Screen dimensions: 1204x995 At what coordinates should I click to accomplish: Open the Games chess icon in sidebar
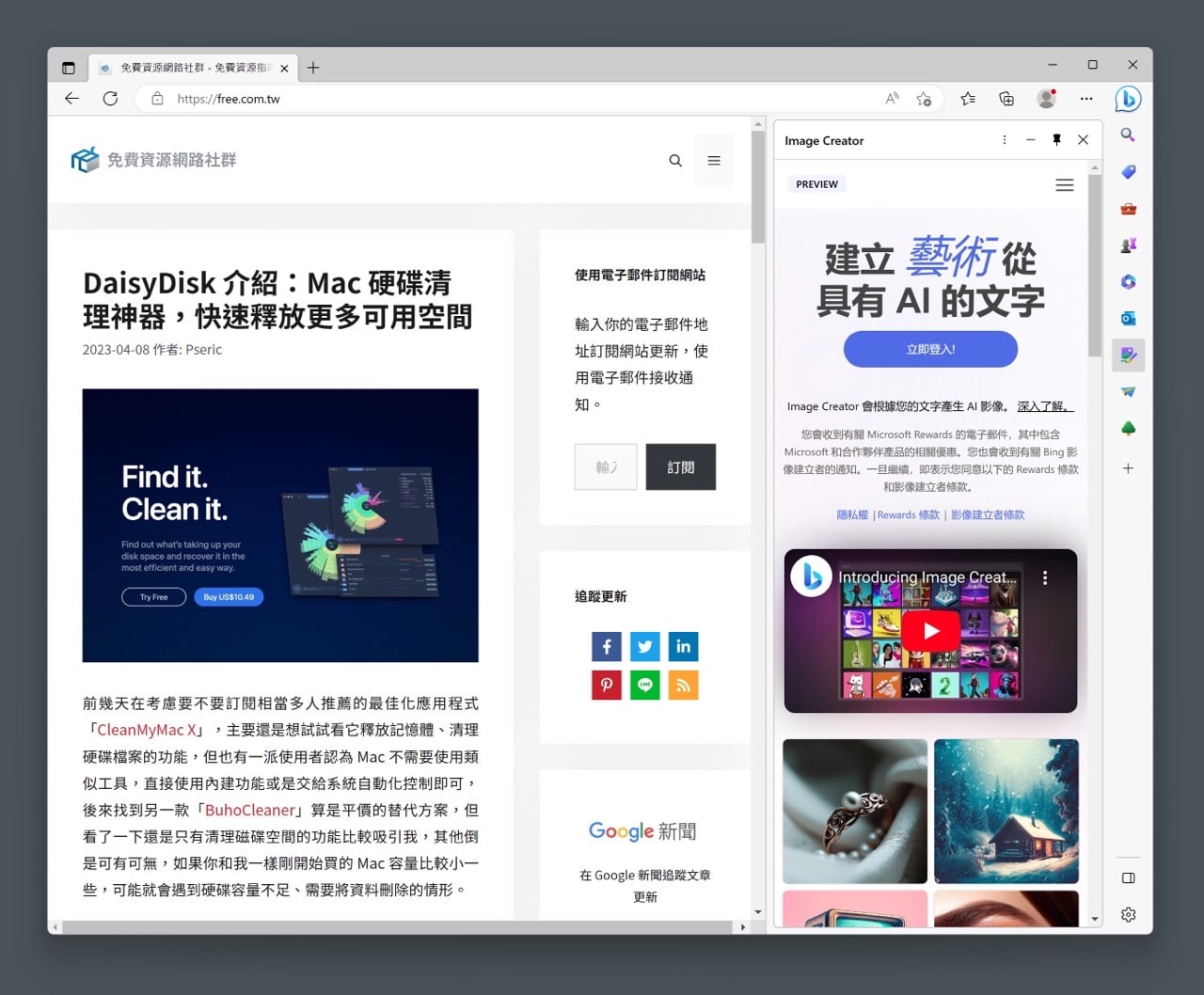[x=1128, y=245]
